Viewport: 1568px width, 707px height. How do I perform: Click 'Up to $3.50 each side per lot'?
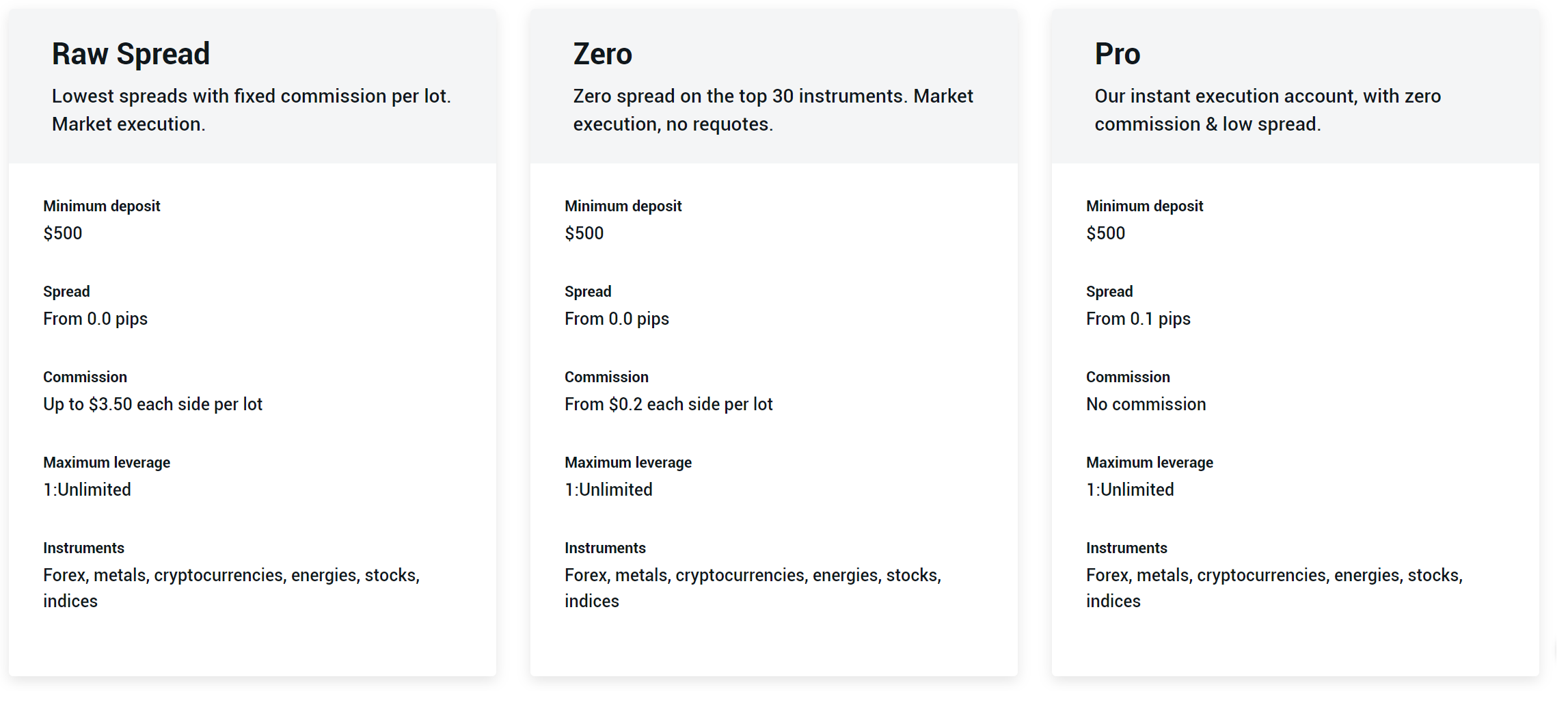click(x=152, y=404)
